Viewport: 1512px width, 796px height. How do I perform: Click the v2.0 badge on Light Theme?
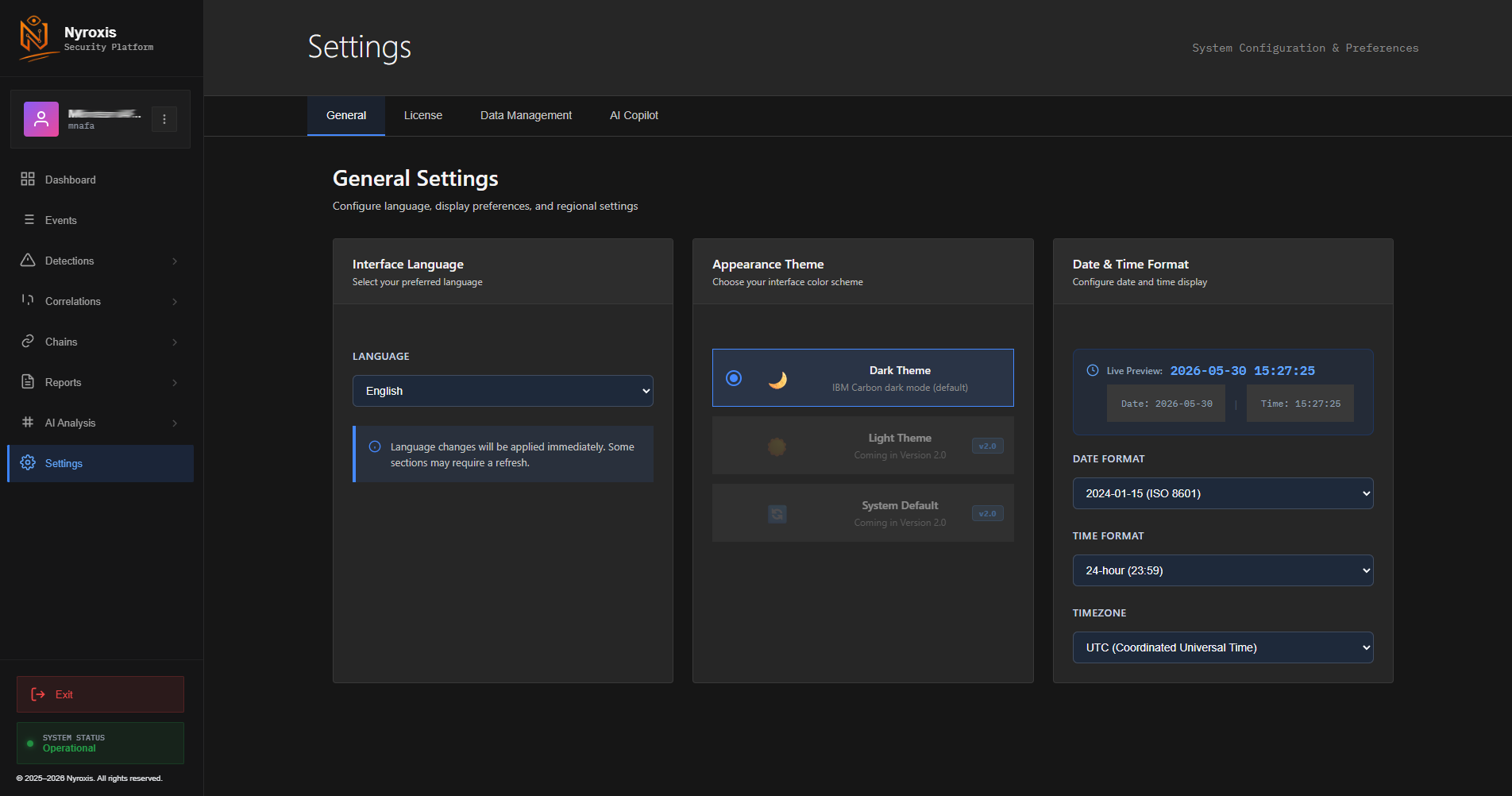[988, 446]
